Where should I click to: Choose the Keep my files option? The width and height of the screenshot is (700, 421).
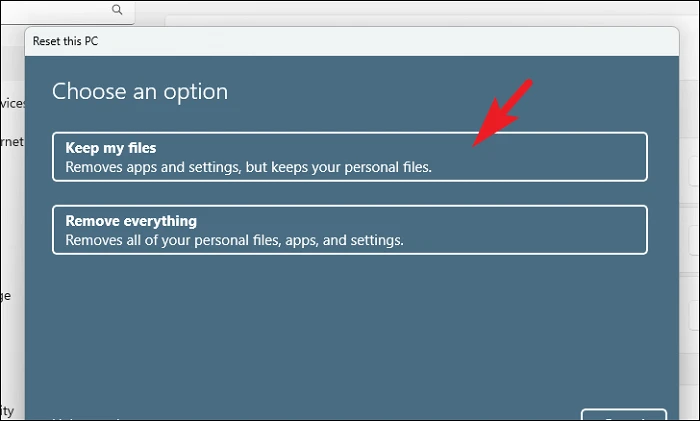350,157
